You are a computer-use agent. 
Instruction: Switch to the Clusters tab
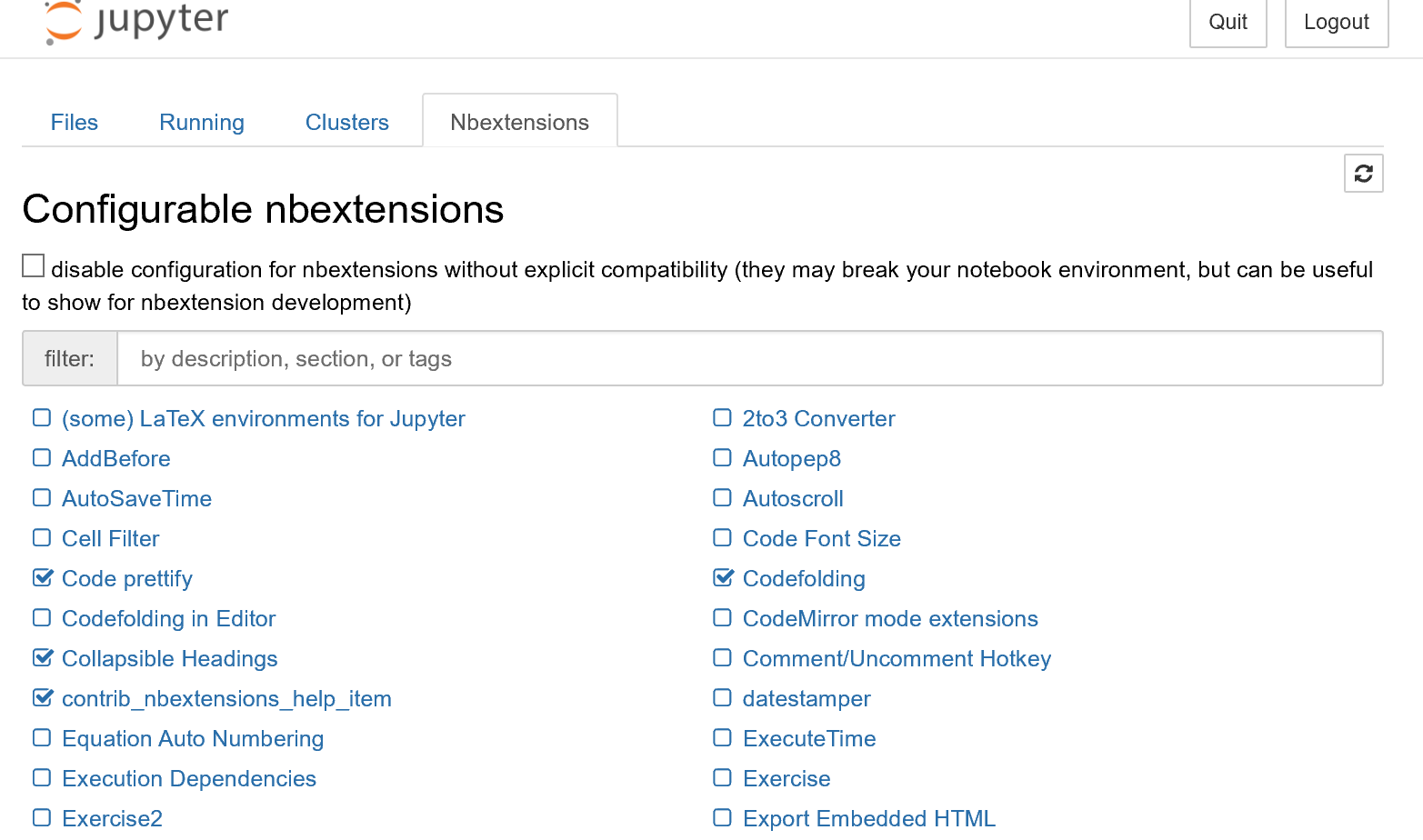[346, 122]
